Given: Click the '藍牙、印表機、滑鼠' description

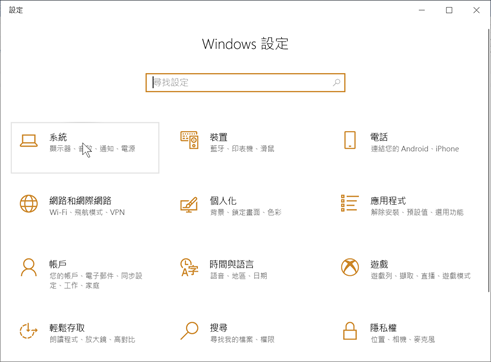Looking at the screenshot, I should [242, 149].
